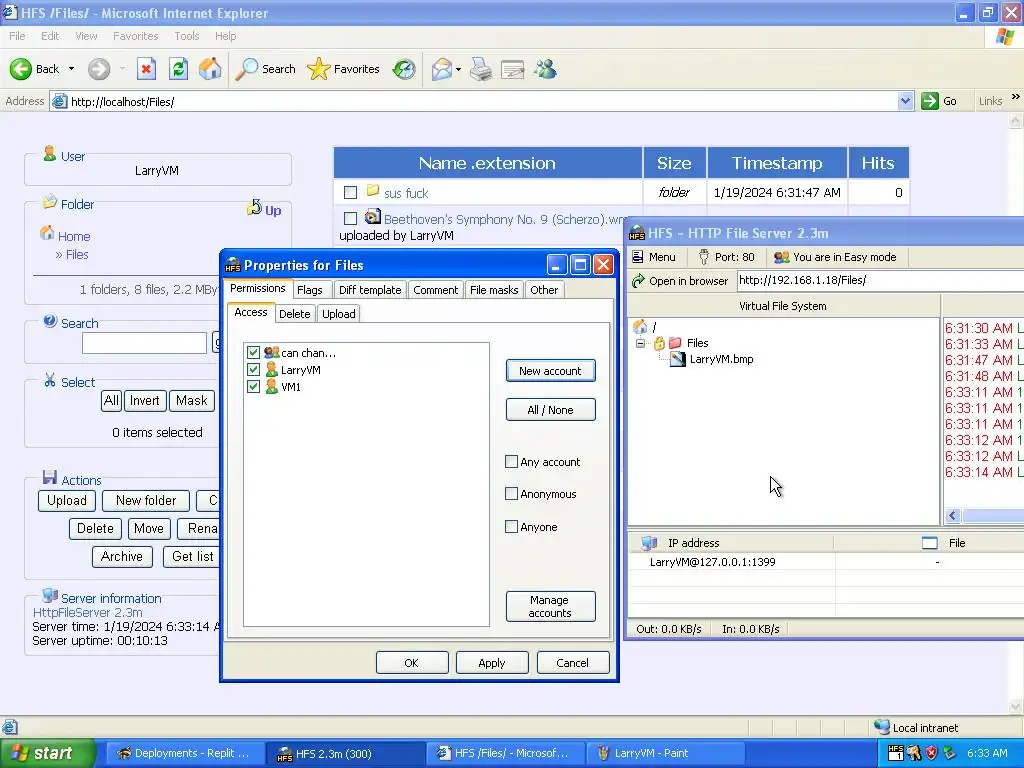Open Favorites star icon in IE toolbar
Screen dimensions: 1024x768
click(x=319, y=69)
